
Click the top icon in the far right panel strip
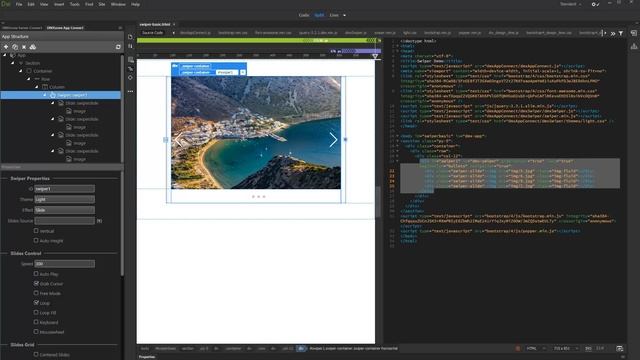pyautogui.click(x=633, y=33)
